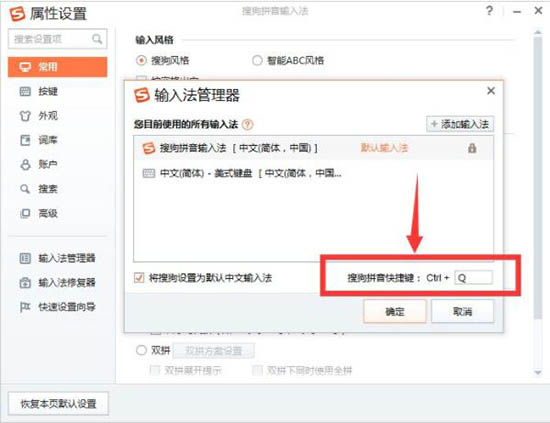Toggle 将搜狗设置为默认中文输入法 checkbox
The width and height of the screenshot is (550, 423).
click(139, 278)
